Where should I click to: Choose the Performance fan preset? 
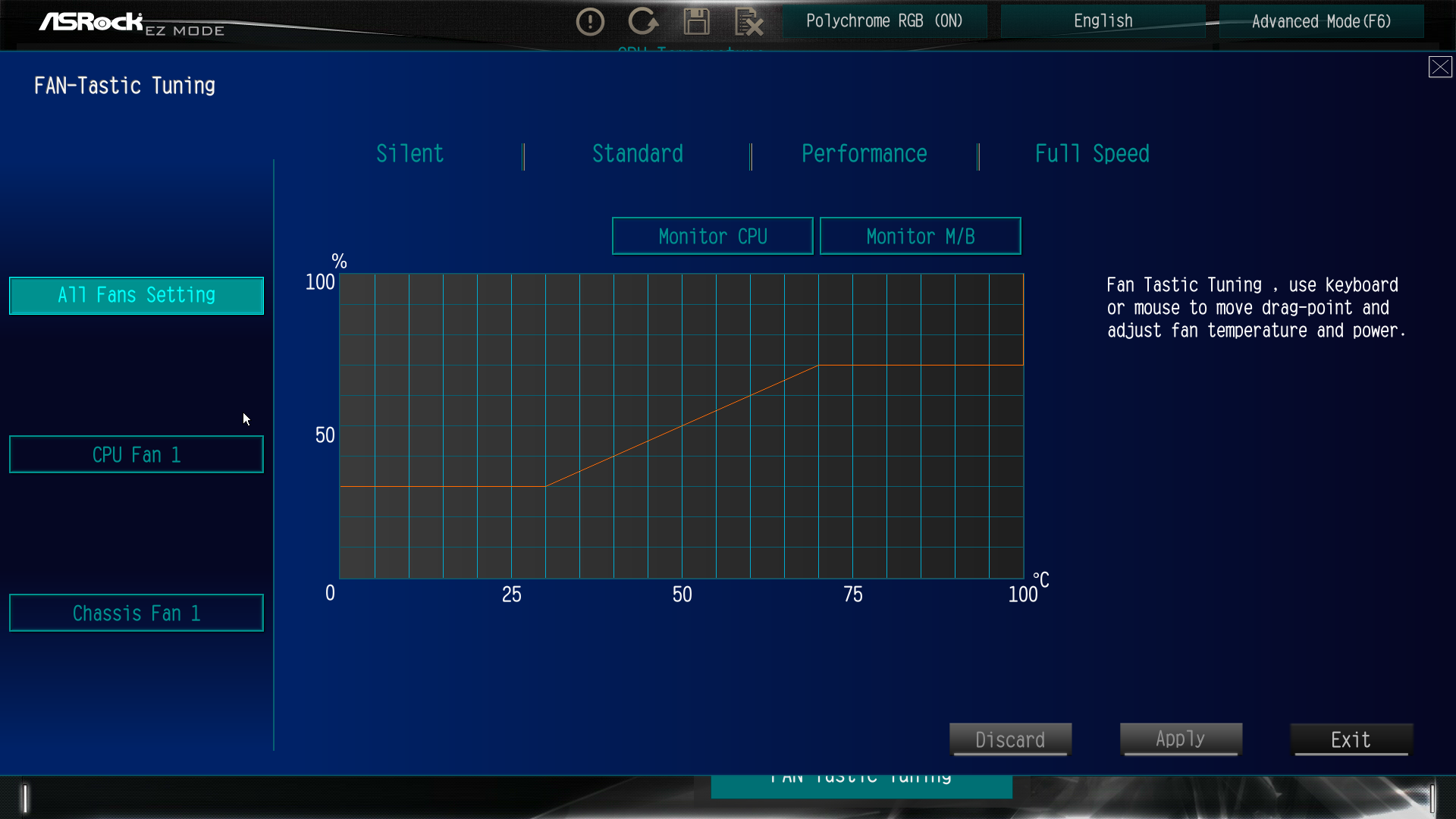click(x=864, y=154)
